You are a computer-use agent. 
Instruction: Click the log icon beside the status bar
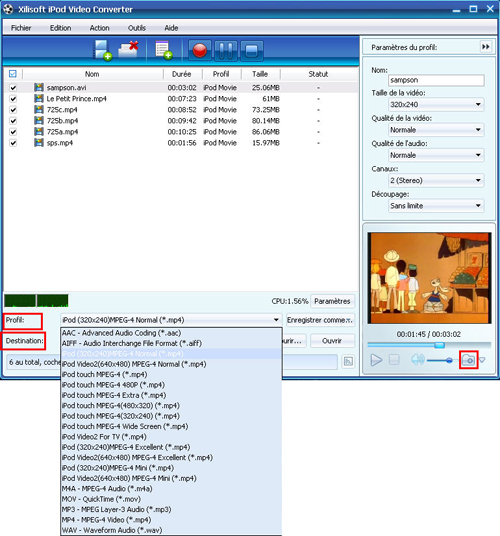click(x=348, y=362)
